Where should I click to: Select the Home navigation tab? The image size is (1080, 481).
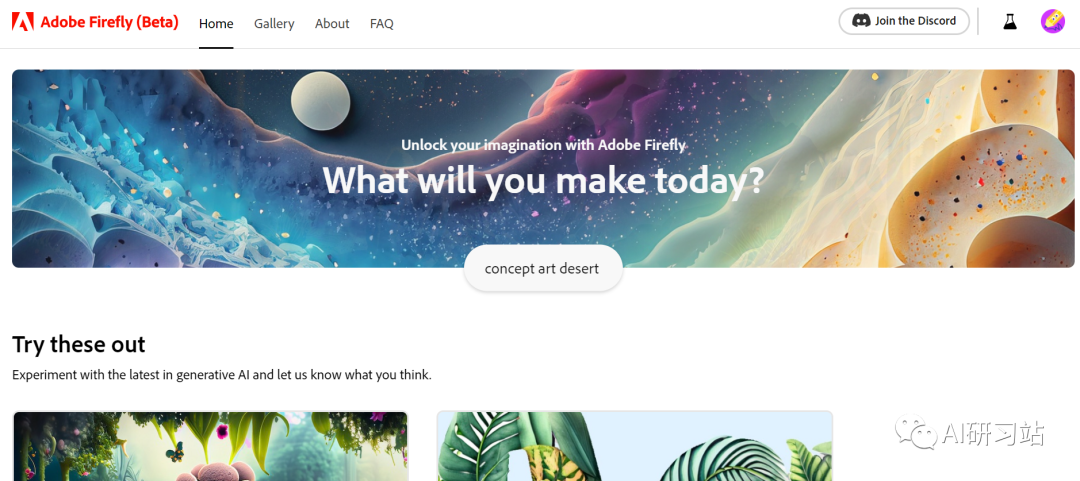tap(216, 23)
